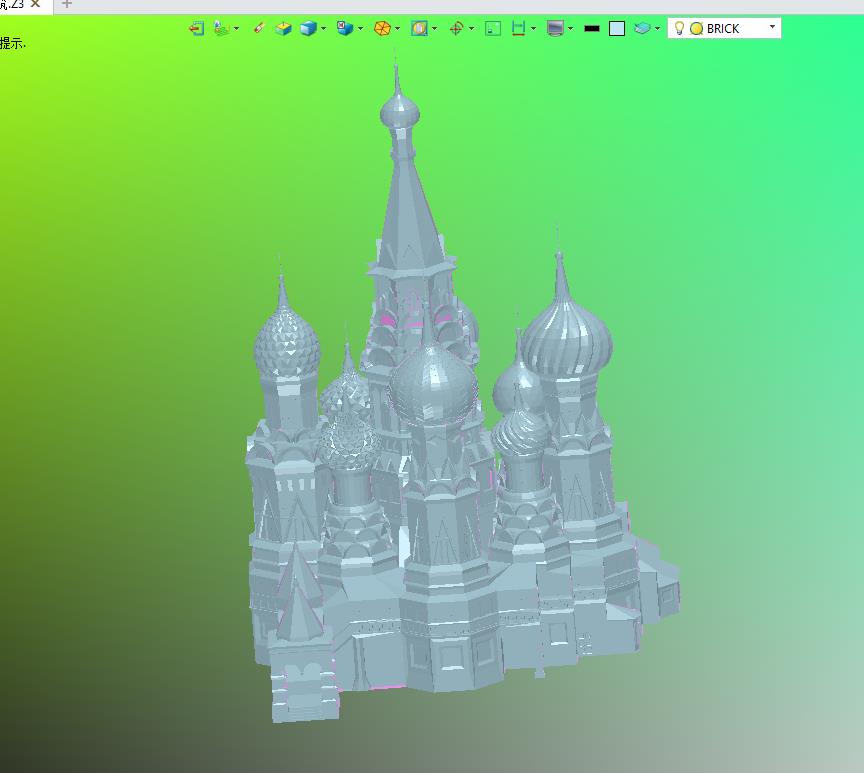Screen dimensions: 864x773
Task: Click the orange faceted polygon icon
Action: point(382,28)
